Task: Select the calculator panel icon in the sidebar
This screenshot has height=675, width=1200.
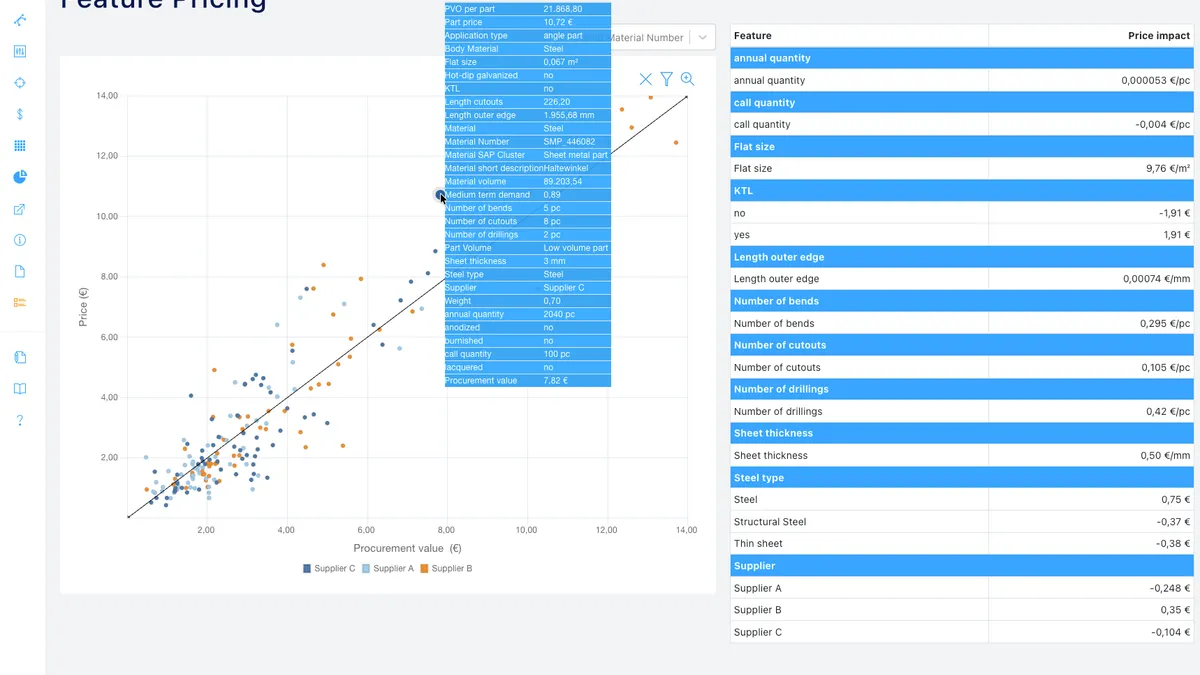Action: pyautogui.click(x=20, y=50)
